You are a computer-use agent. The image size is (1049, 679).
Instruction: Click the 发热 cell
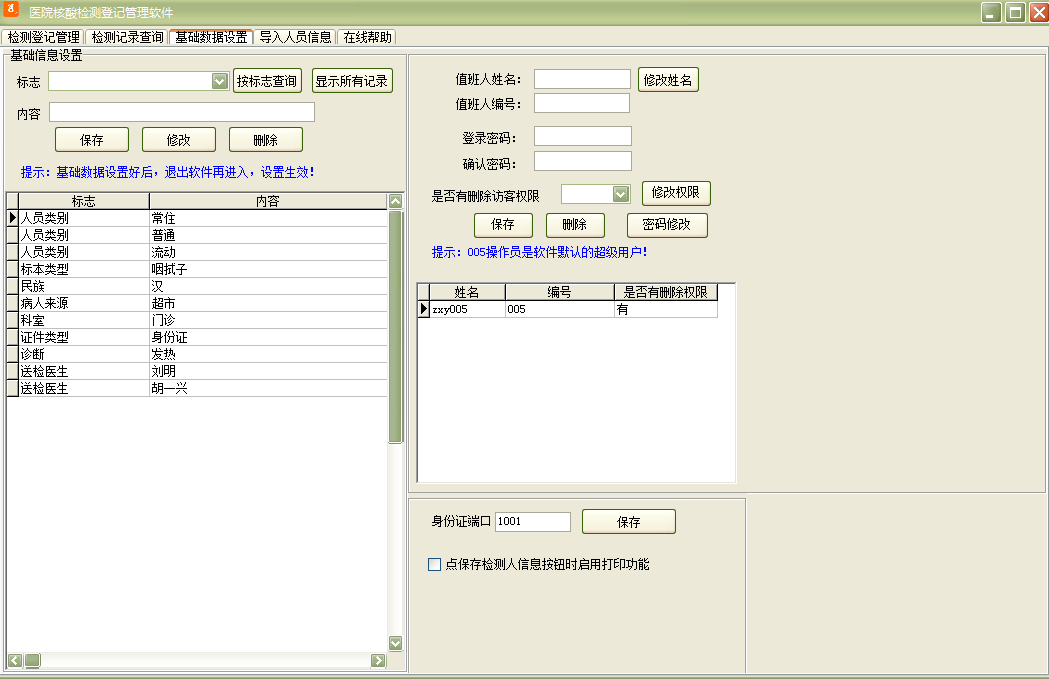point(268,355)
